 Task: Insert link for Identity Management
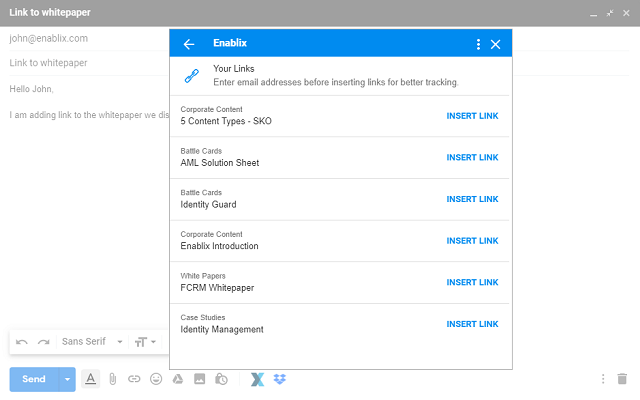click(x=472, y=324)
